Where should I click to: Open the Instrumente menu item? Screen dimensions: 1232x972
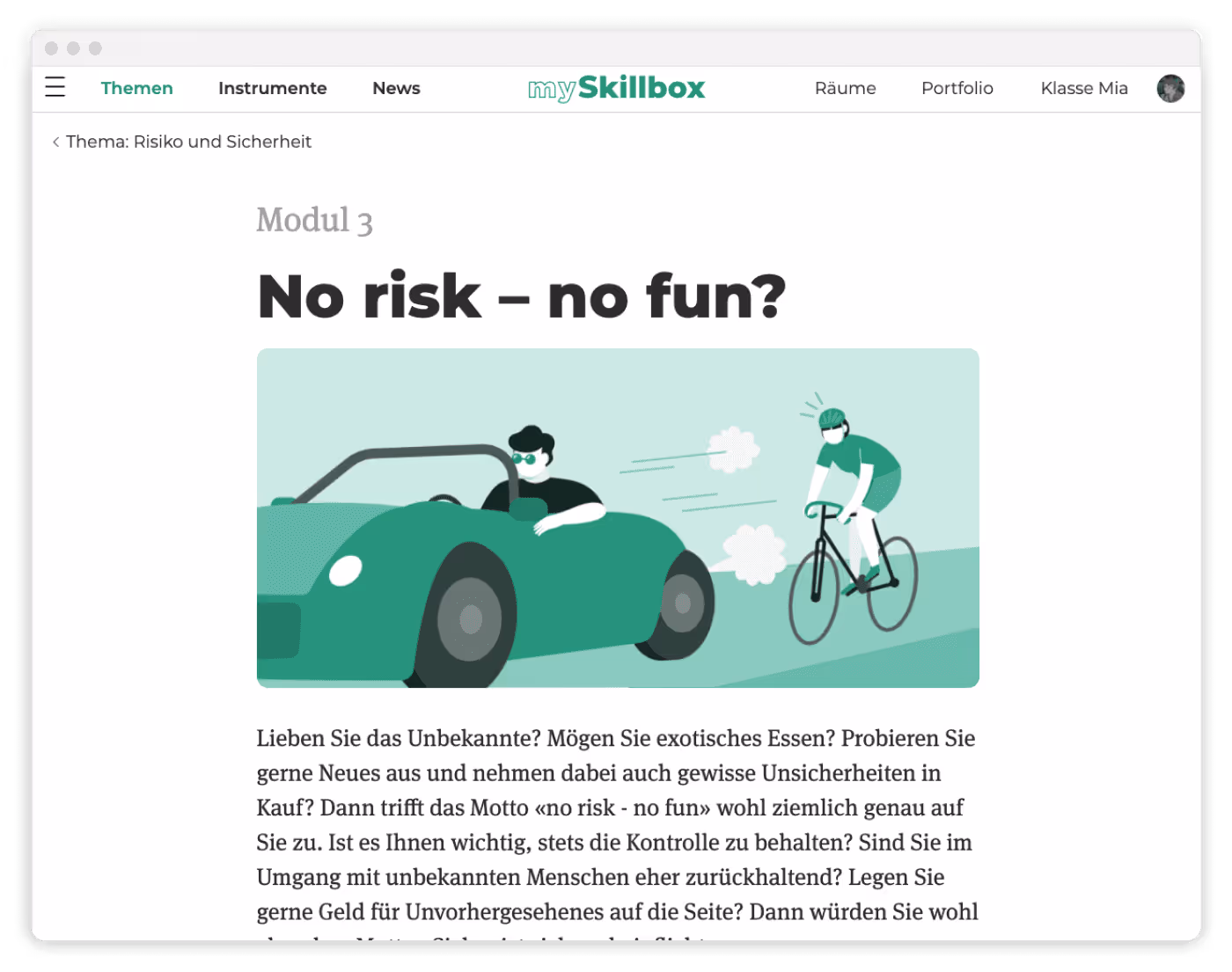(272, 88)
